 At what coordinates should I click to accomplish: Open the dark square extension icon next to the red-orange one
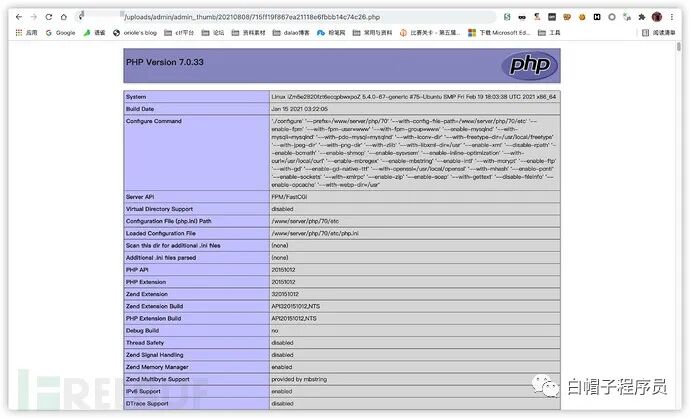(x=552, y=17)
